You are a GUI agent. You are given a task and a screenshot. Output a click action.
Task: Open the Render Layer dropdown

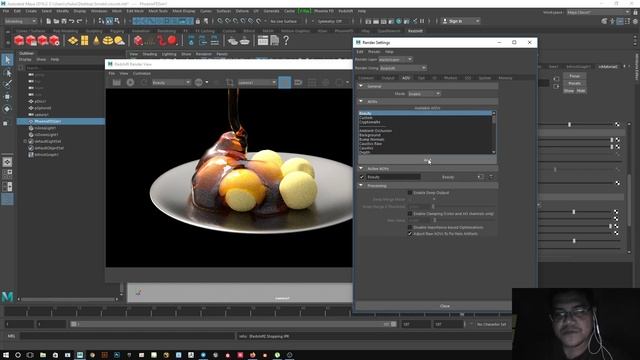(x=396, y=60)
